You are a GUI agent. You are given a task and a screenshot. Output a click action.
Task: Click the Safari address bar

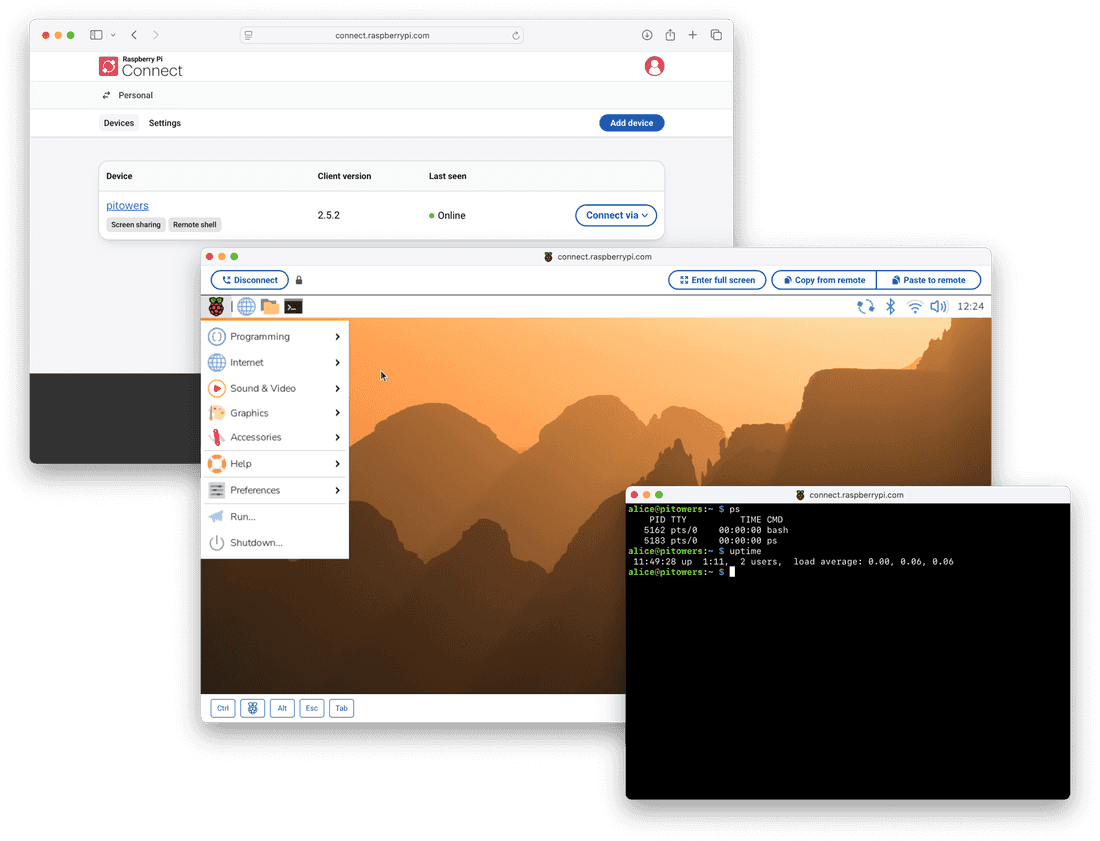[x=383, y=35]
